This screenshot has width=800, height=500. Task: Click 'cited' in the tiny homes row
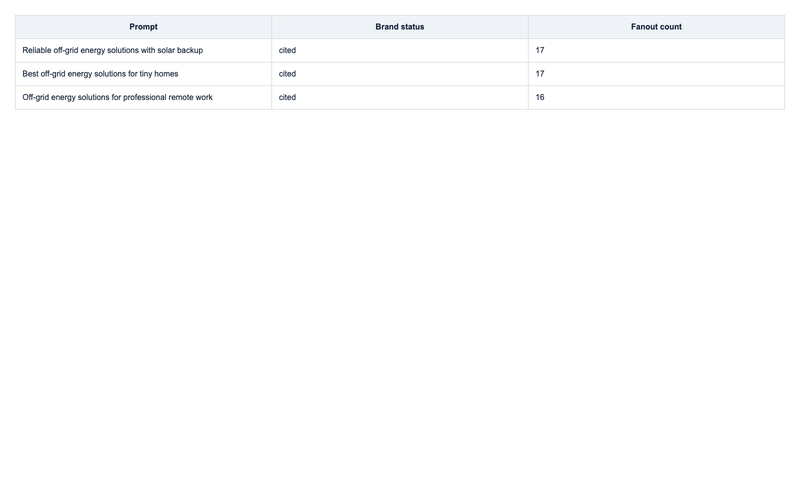pyautogui.click(x=287, y=73)
